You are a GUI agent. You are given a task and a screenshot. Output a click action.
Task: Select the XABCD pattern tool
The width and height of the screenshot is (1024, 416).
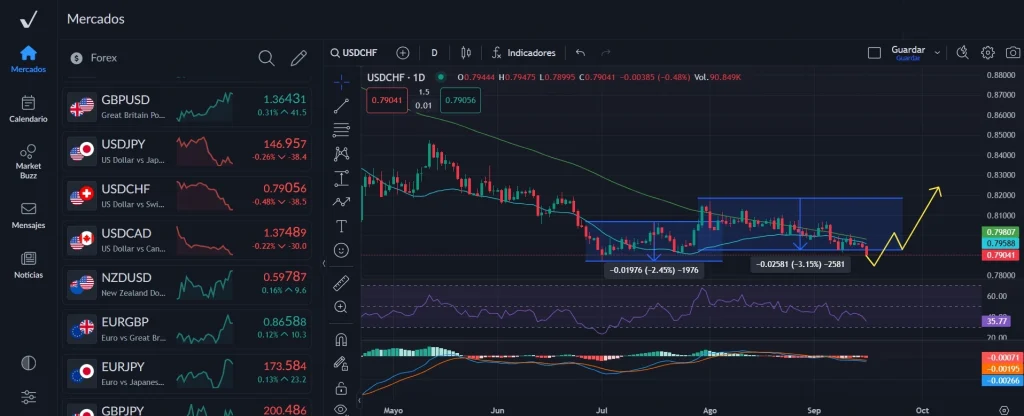pos(341,154)
